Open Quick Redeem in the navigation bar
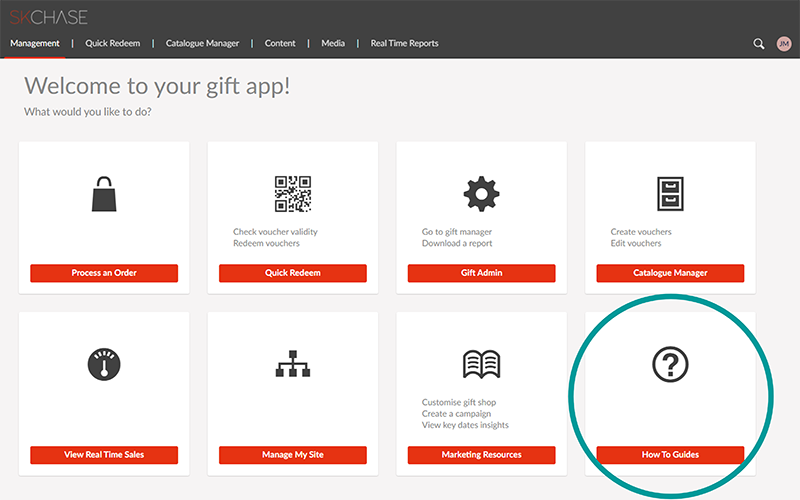This screenshot has height=500, width=800. pyautogui.click(x=113, y=43)
